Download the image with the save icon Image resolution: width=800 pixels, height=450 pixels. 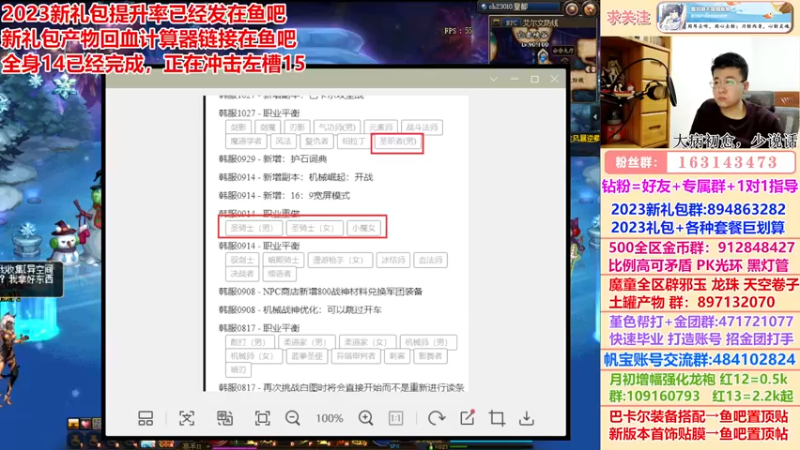[527, 418]
